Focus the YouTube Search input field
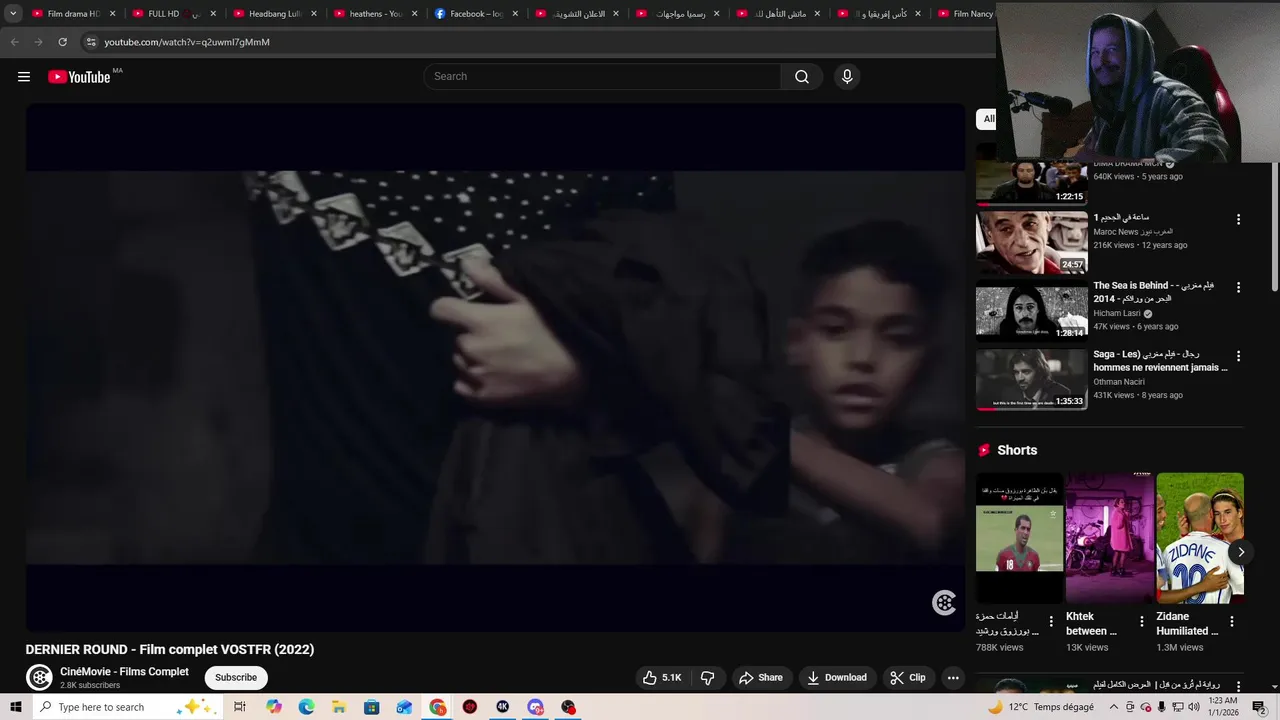The height and width of the screenshot is (720, 1280). point(603,77)
